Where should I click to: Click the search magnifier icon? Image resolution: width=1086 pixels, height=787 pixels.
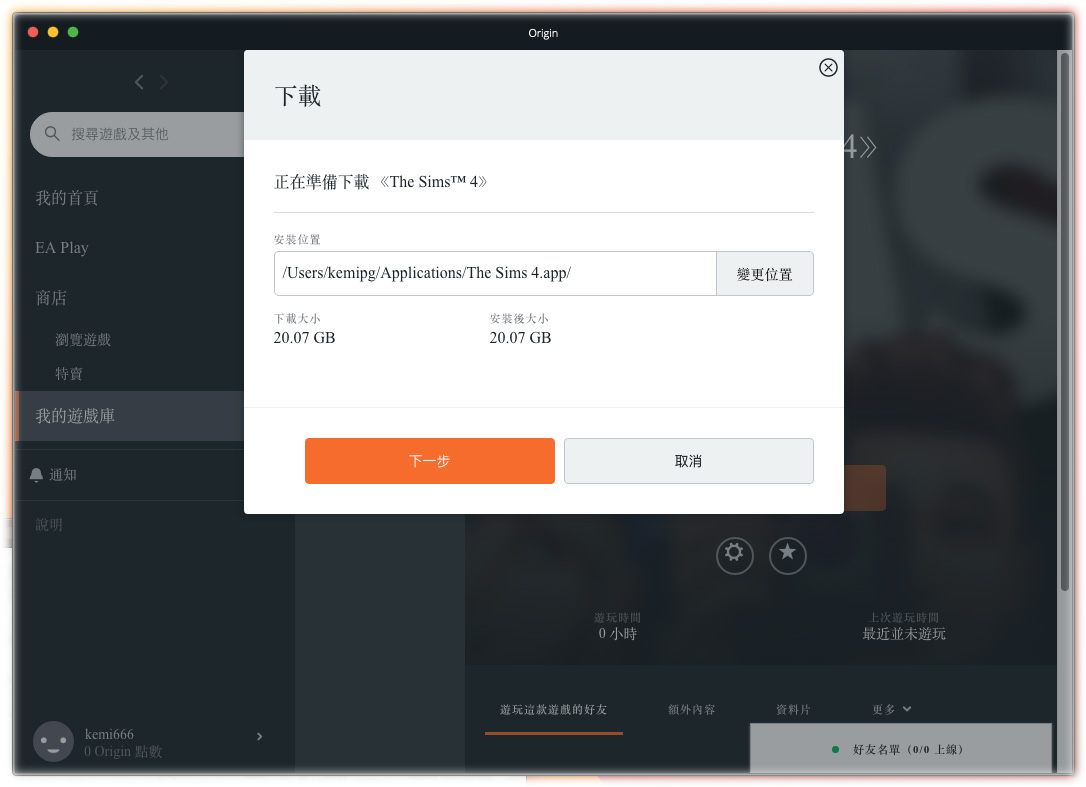click(52, 133)
